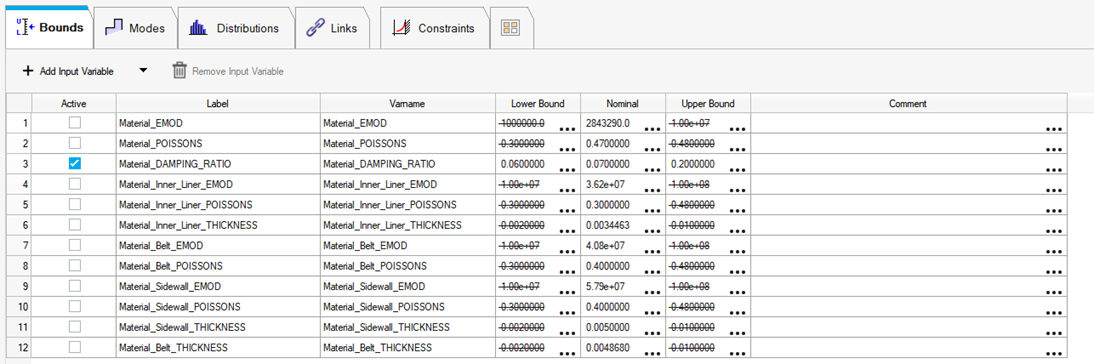1094x364 pixels.
Task: Click nominal value 0.0034463
Action: (x=609, y=225)
